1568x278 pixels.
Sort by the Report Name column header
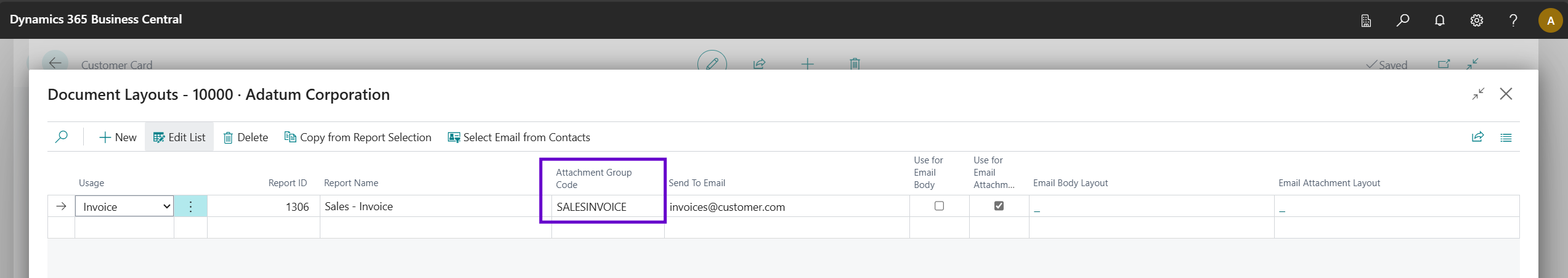click(x=351, y=183)
